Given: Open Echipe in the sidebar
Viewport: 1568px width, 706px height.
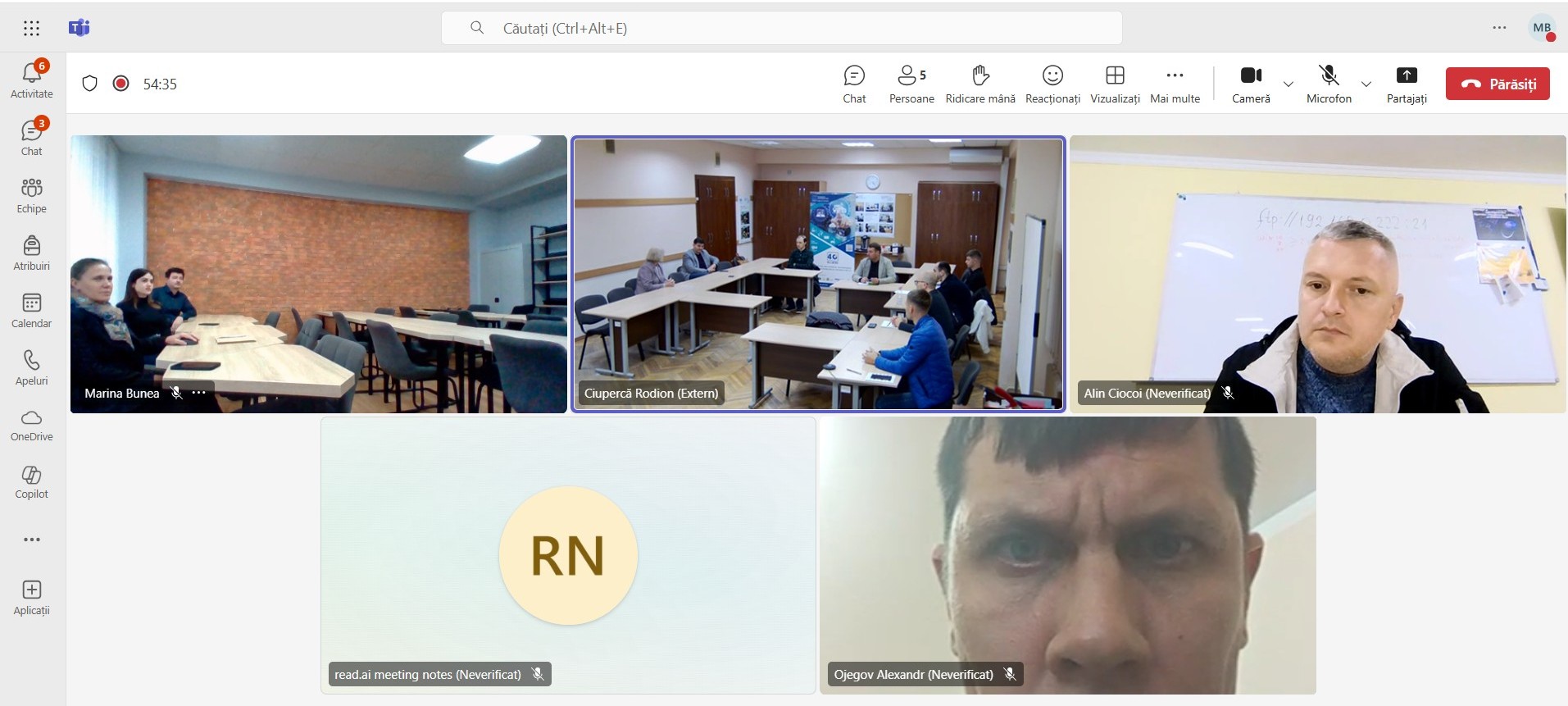Looking at the screenshot, I should click(31, 196).
